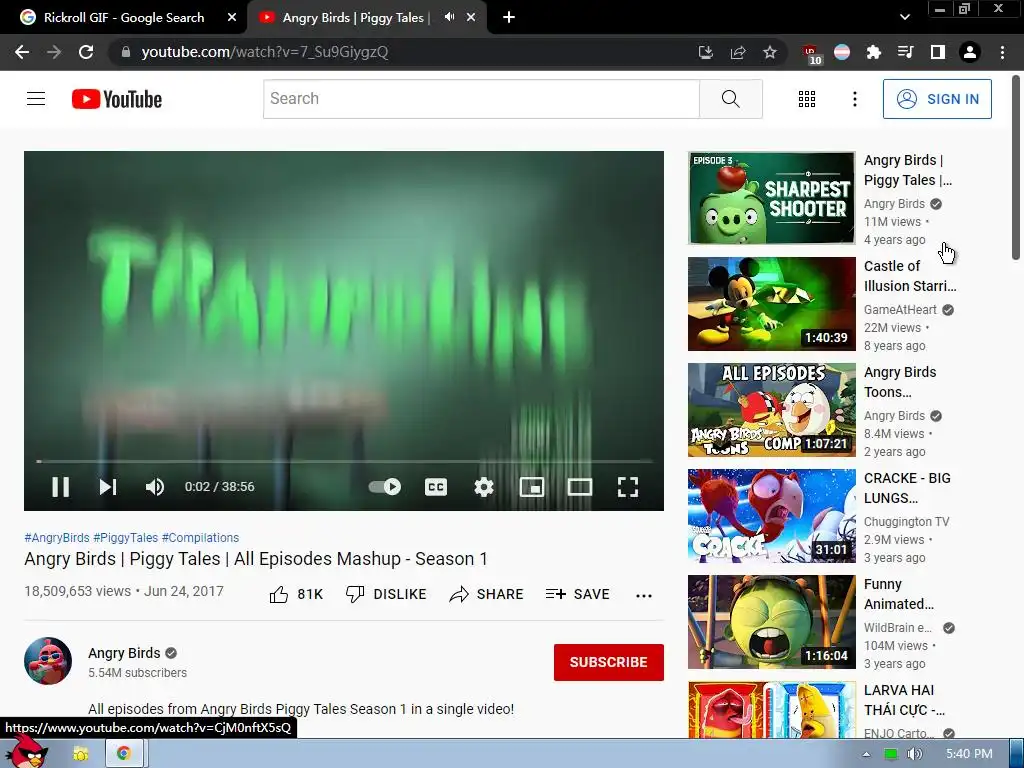This screenshot has height=768, width=1024.
Task: Open Angry Birds Toons All Episodes thumbnail
Action: (x=771, y=409)
